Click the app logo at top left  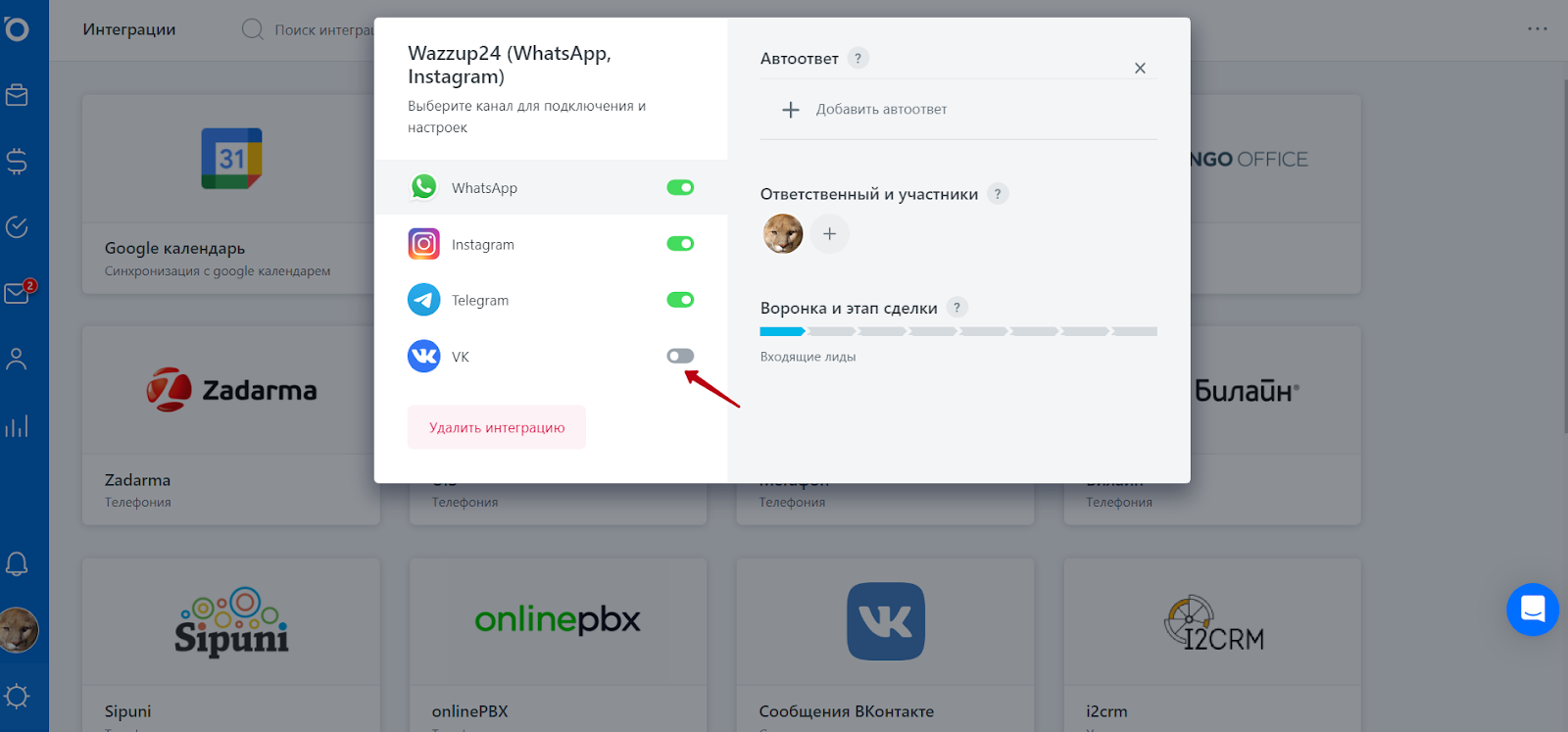17,28
